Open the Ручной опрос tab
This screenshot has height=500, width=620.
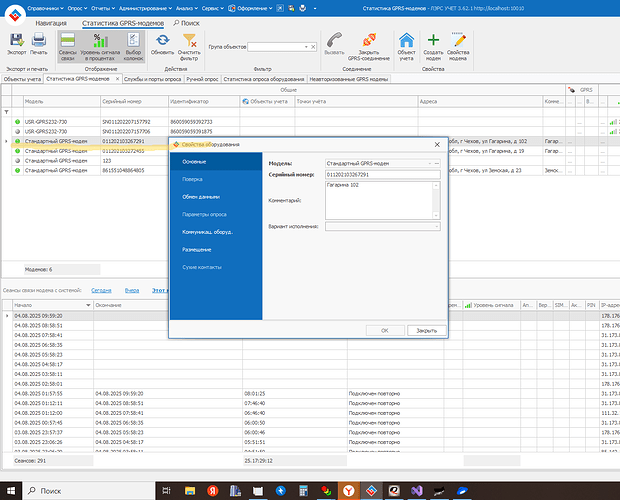pos(202,79)
